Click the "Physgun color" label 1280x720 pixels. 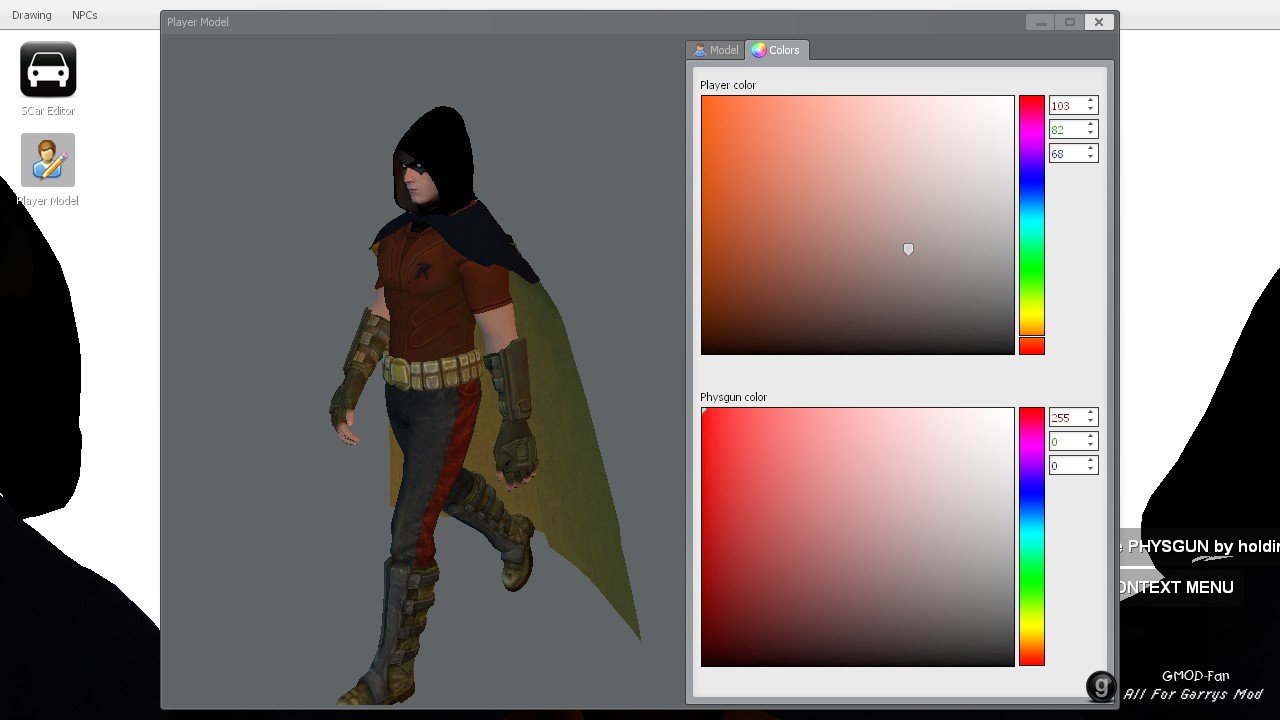click(x=733, y=397)
